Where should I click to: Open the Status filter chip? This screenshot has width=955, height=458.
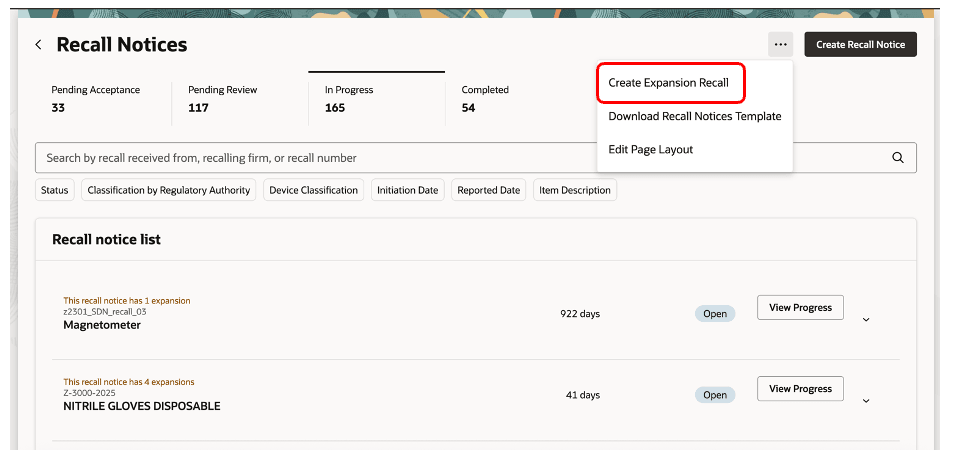point(55,190)
